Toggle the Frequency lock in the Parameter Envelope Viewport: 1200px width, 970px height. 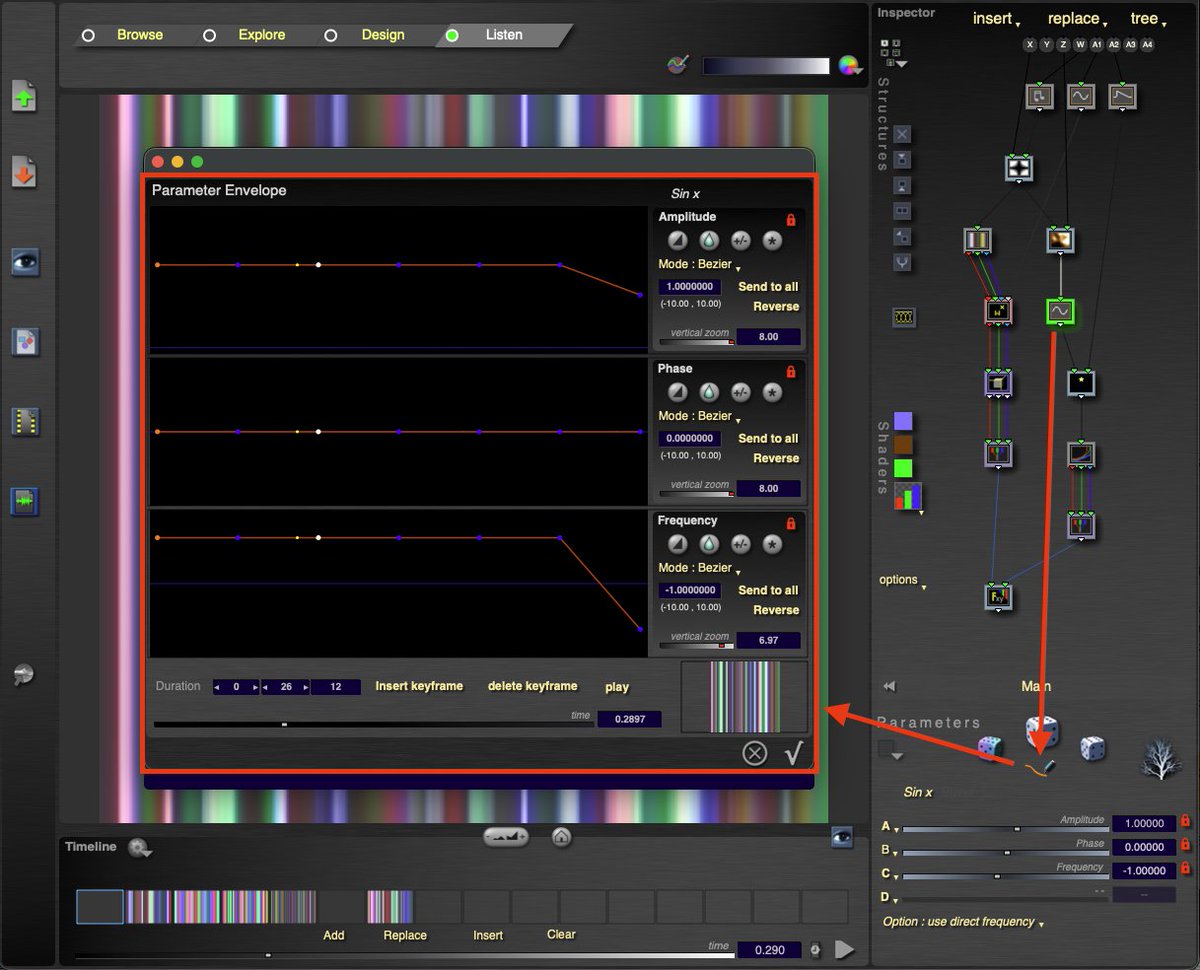coord(791,523)
